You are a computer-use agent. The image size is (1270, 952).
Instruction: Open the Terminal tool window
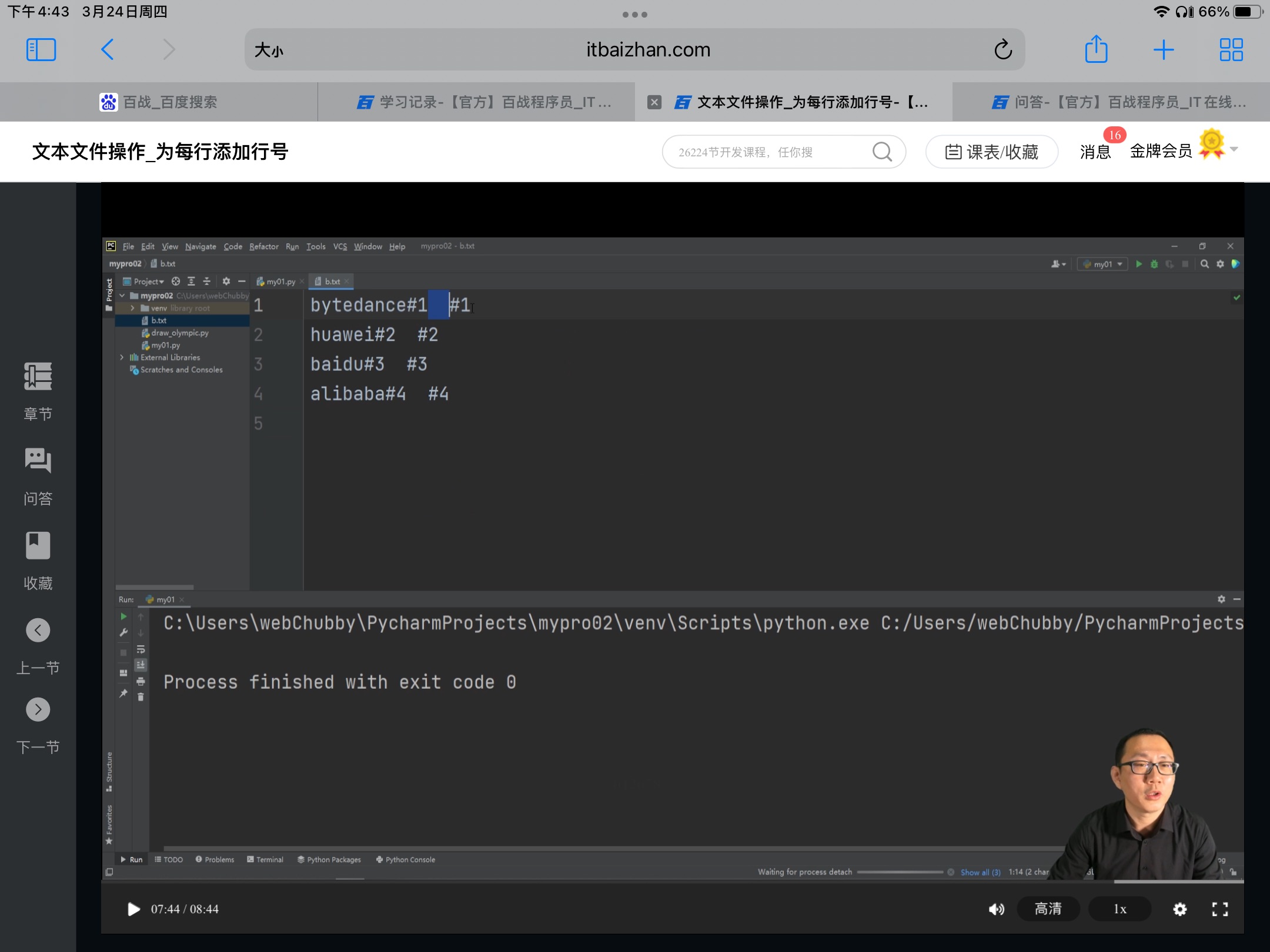(x=265, y=860)
